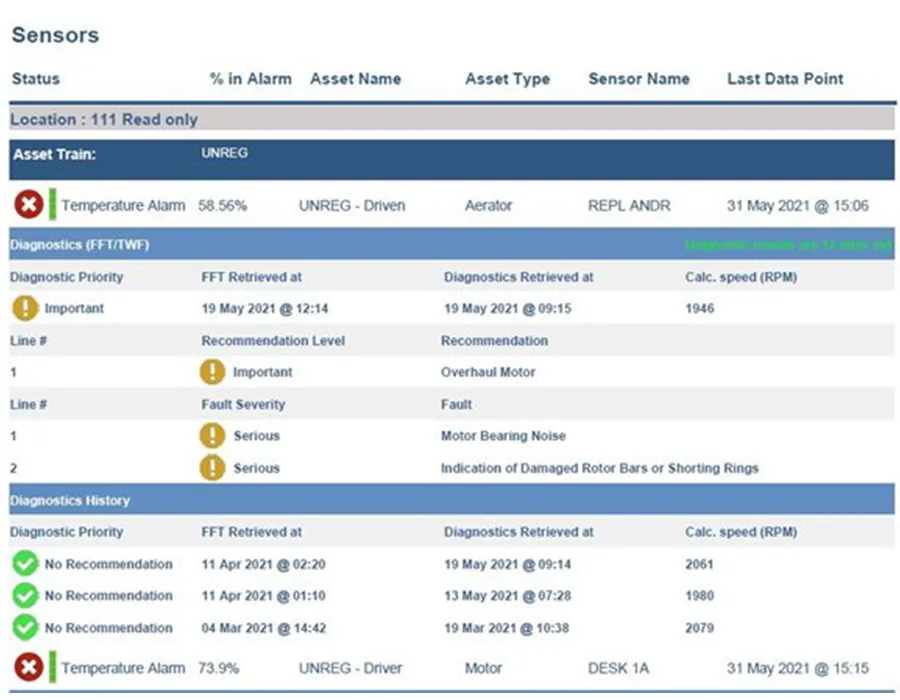Click the No Recommendation check icon for 11 Apr 2021 @ 01:10
Image resolution: width=900 pixels, height=700 pixels.
pyautogui.click(x=25, y=596)
